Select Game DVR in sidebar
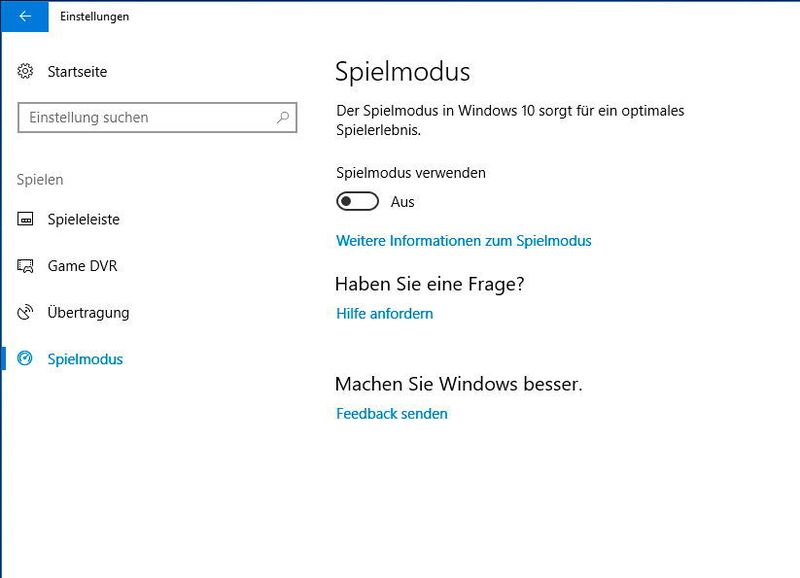The height and width of the screenshot is (578, 800). click(82, 266)
